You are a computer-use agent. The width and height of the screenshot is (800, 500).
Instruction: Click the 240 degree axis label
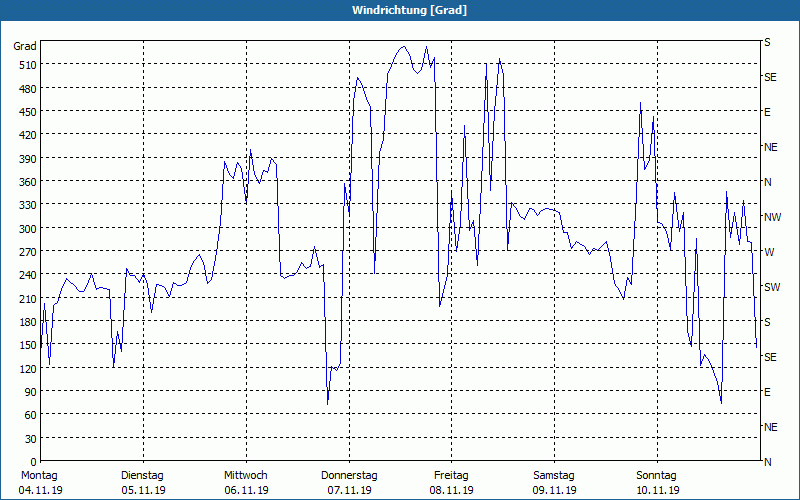click(28, 276)
